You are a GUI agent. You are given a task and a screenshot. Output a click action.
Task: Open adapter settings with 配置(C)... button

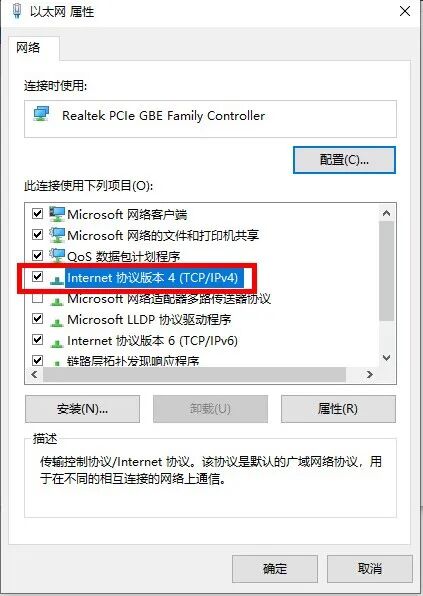pos(344,160)
